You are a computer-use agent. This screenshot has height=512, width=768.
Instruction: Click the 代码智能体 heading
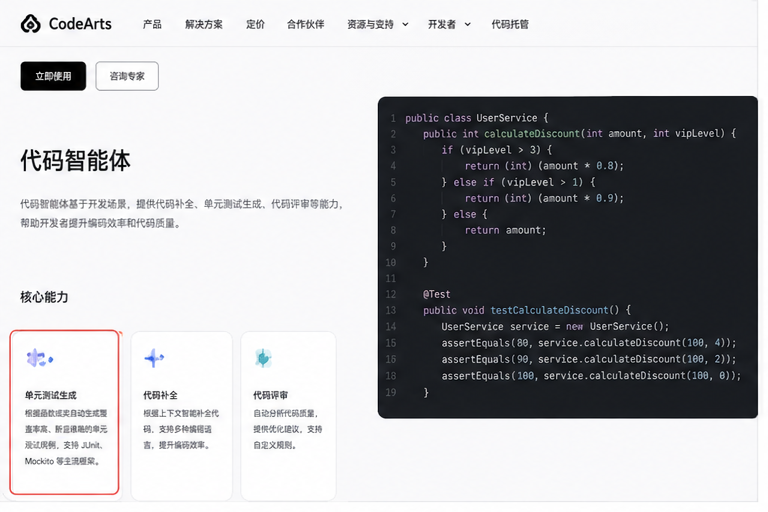click(x=75, y=161)
